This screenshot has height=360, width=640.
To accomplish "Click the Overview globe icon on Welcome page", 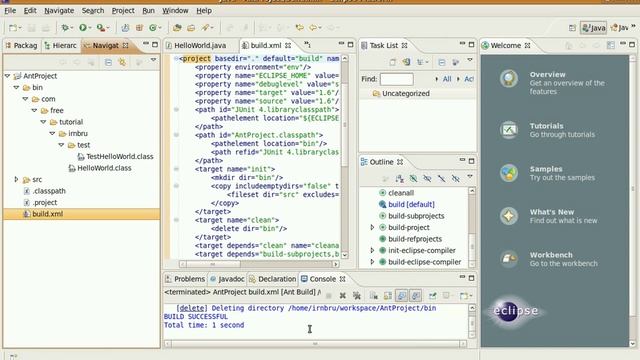I will tap(509, 79).
